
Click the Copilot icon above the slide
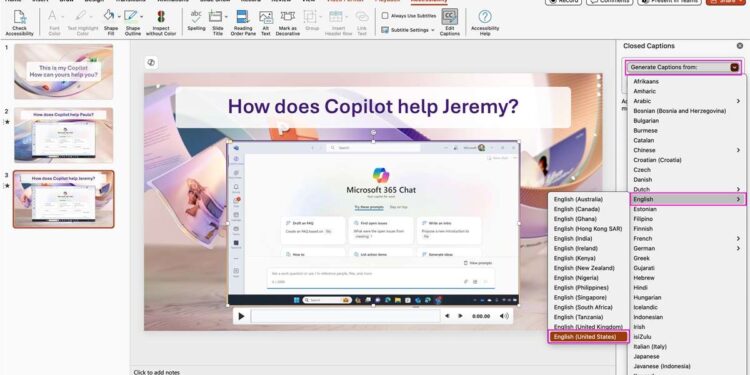151,63
